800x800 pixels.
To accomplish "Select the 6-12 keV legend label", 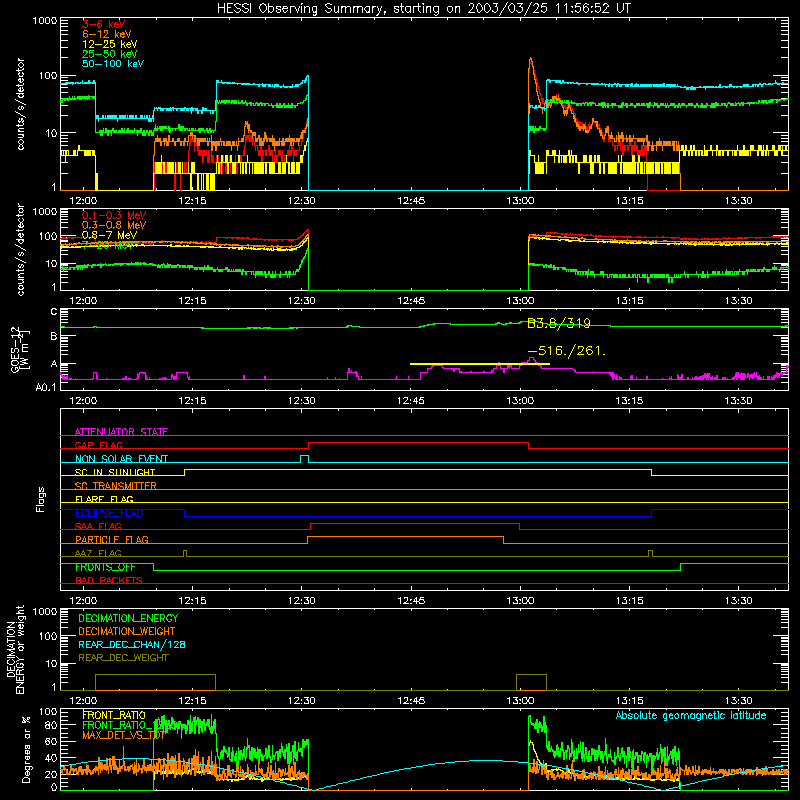I will [107, 34].
